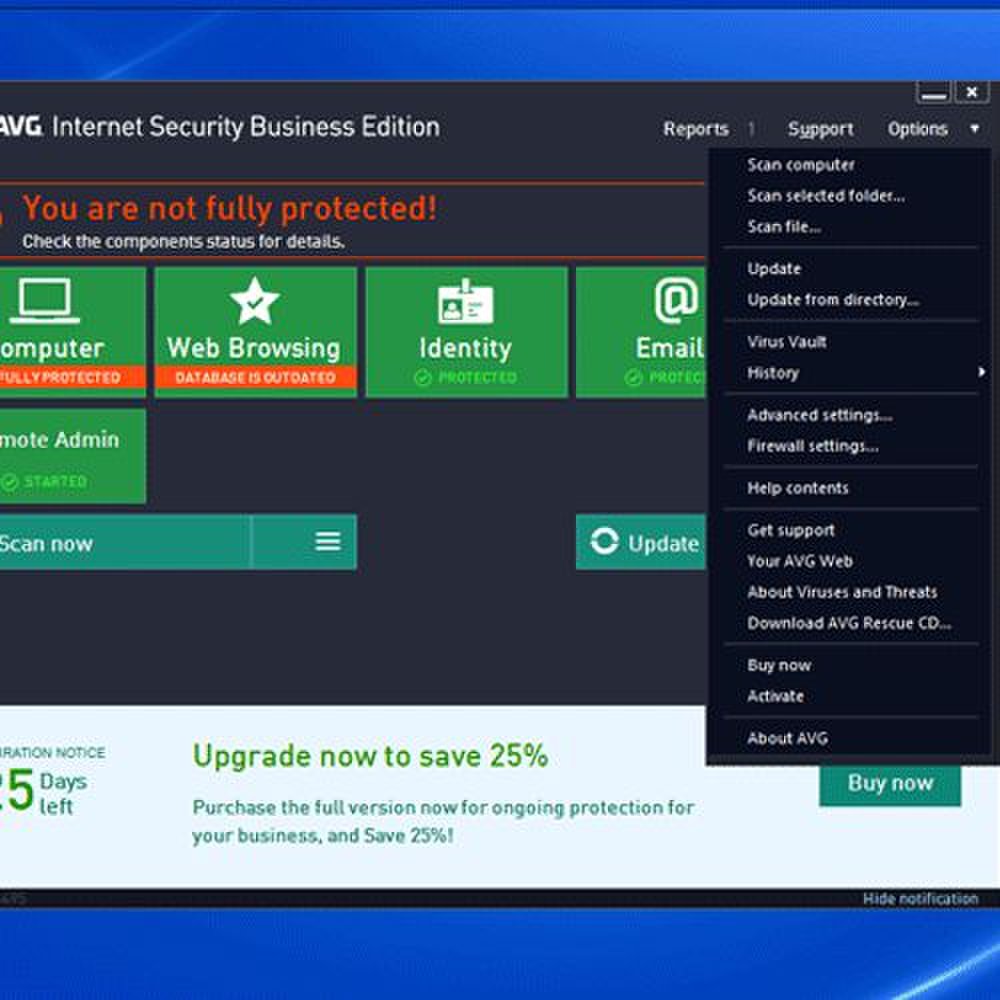The image size is (1000, 1000).
Task: Click the AVG Internet Security Business Edition title
Action: [x=219, y=126]
